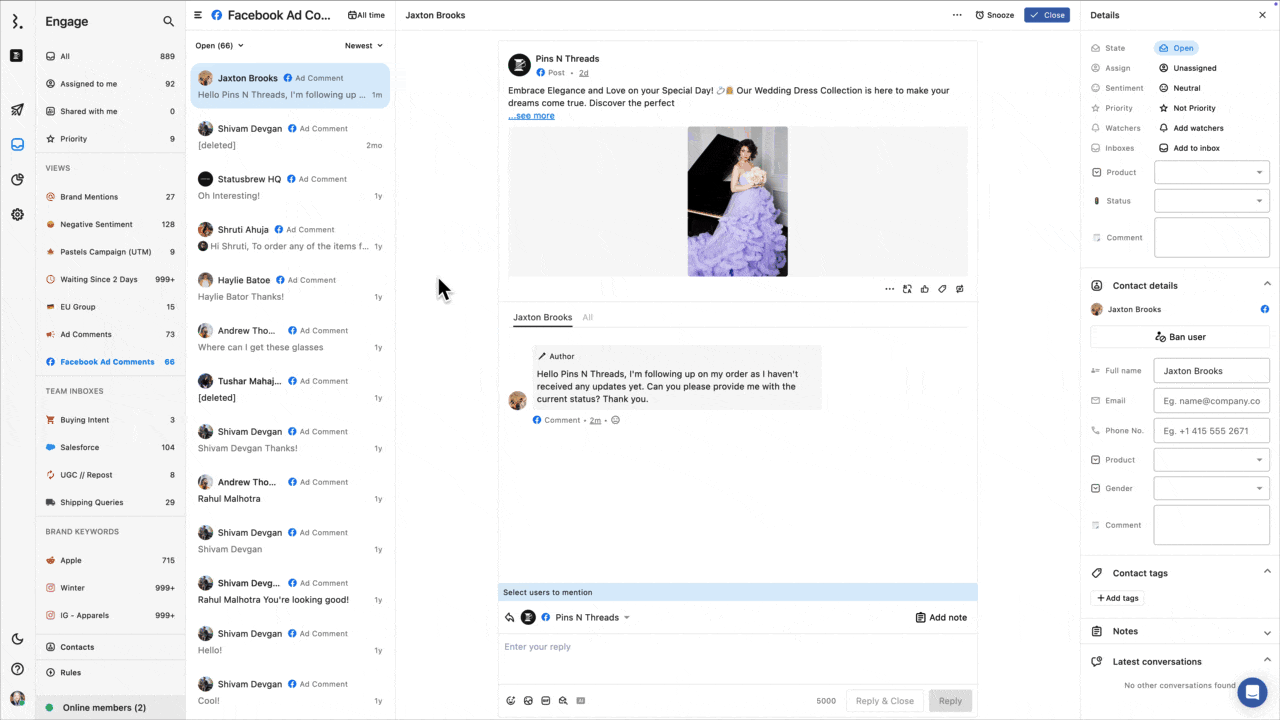Like the comment using the thumbs-up icon
1280x720 pixels.
coord(923,289)
